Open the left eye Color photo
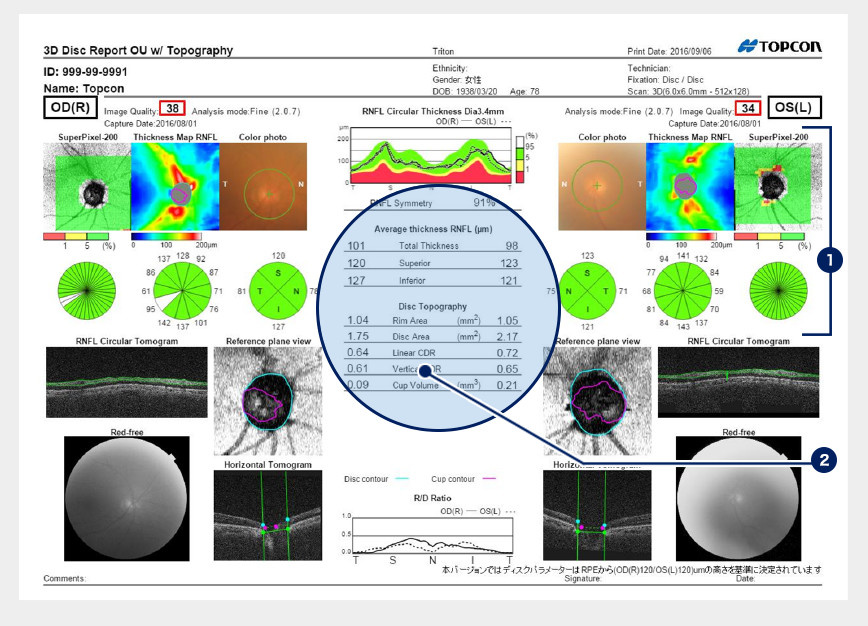Viewport: 868px width, 626px height. [x=601, y=187]
